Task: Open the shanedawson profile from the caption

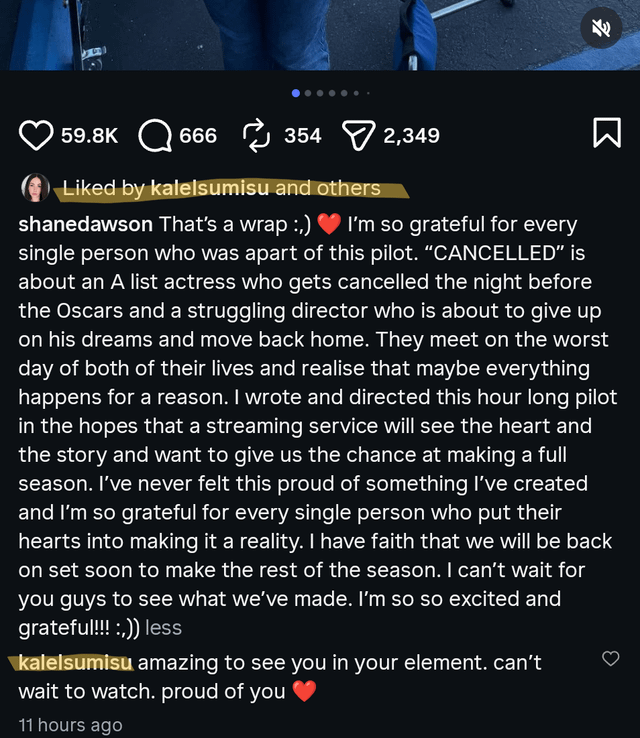Action: click(x=86, y=224)
